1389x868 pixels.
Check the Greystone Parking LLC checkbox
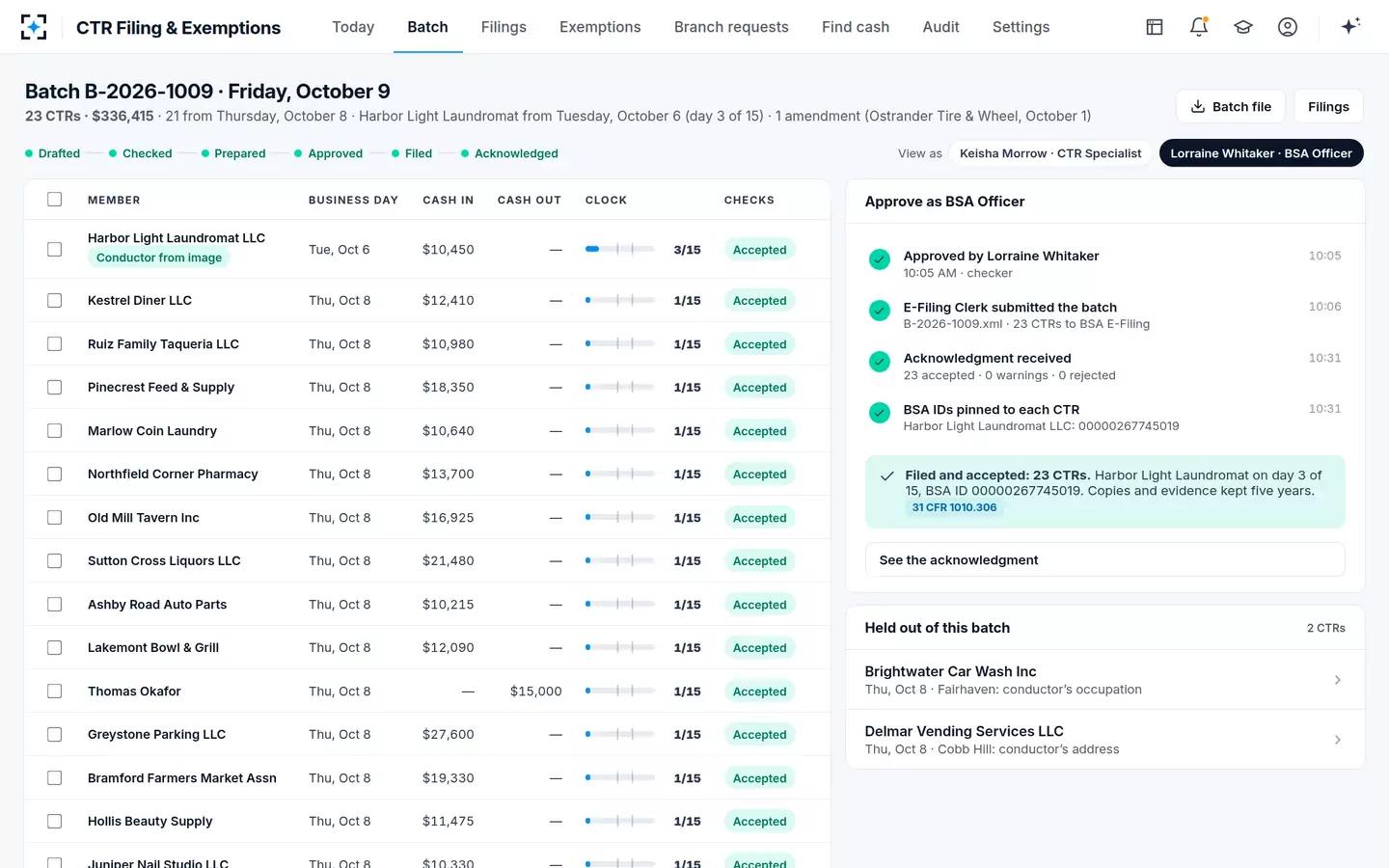55,735
